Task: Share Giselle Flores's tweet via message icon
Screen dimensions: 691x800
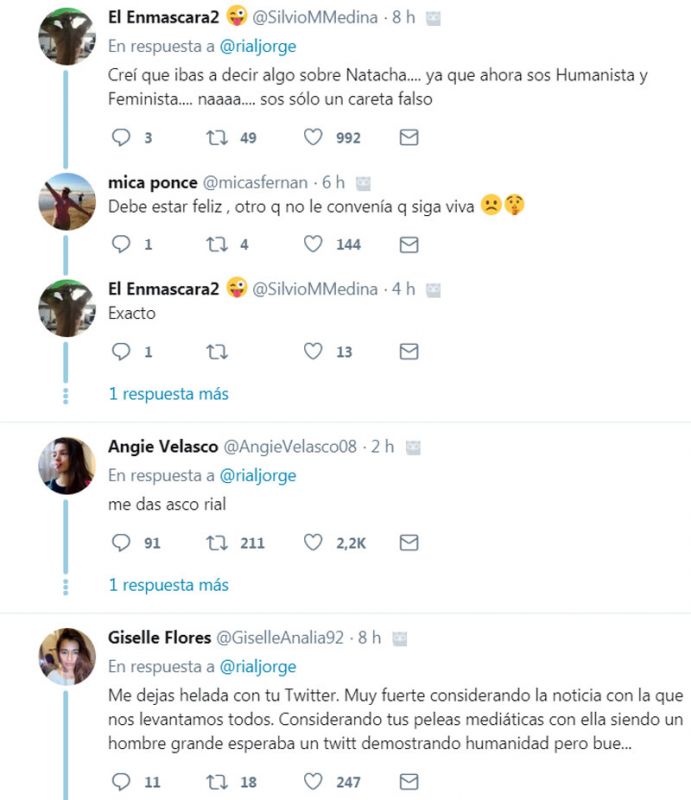Action: pyautogui.click(x=408, y=780)
